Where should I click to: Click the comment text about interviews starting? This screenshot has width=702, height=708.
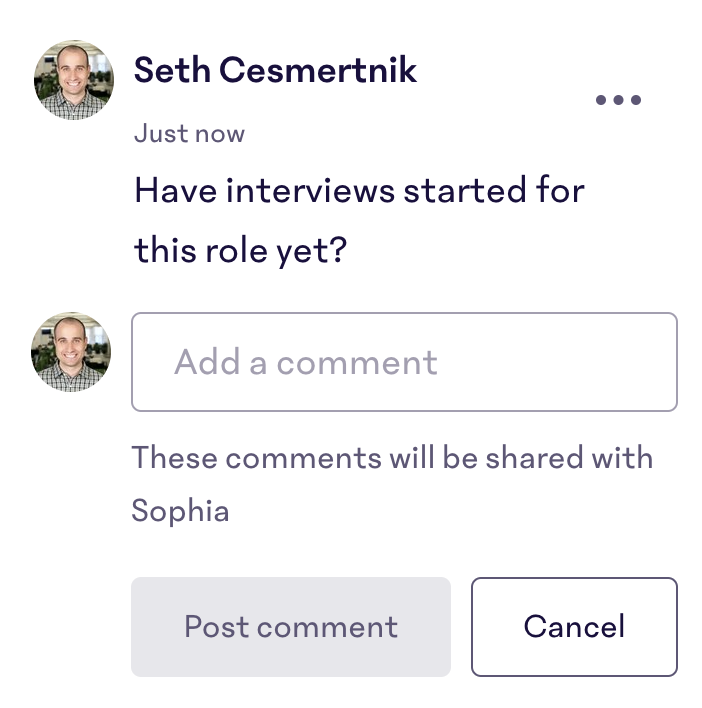[359, 220]
